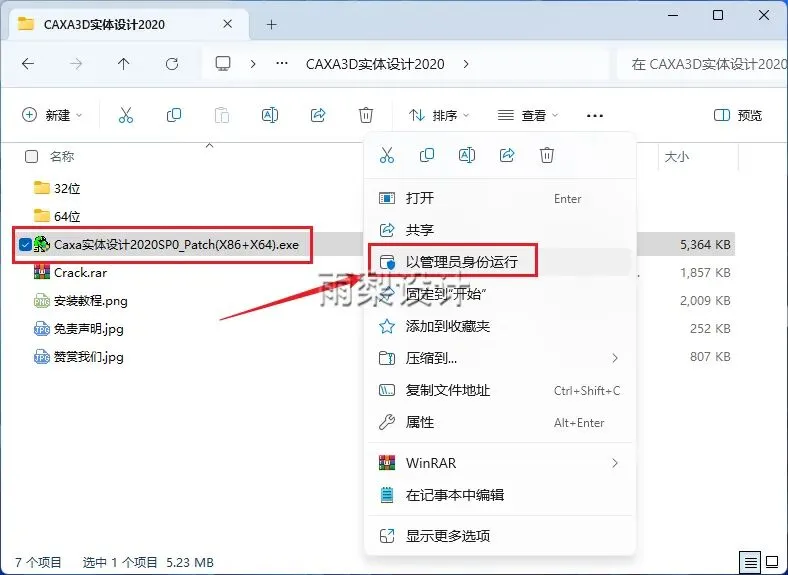The height and width of the screenshot is (575, 788).
Task: Click the This PC monitor icon in the address bar
Action: pyautogui.click(x=223, y=64)
